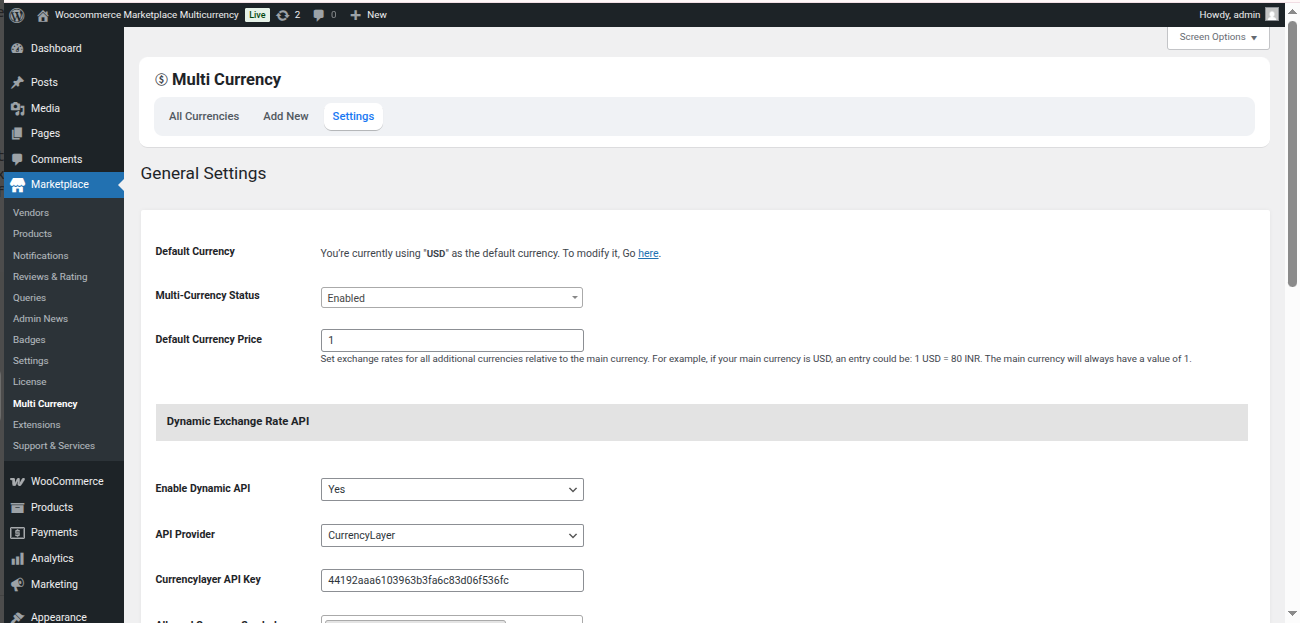The image size is (1300, 623).
Task: Click the Dashboard gauge icon
Action: coord(17,48)
